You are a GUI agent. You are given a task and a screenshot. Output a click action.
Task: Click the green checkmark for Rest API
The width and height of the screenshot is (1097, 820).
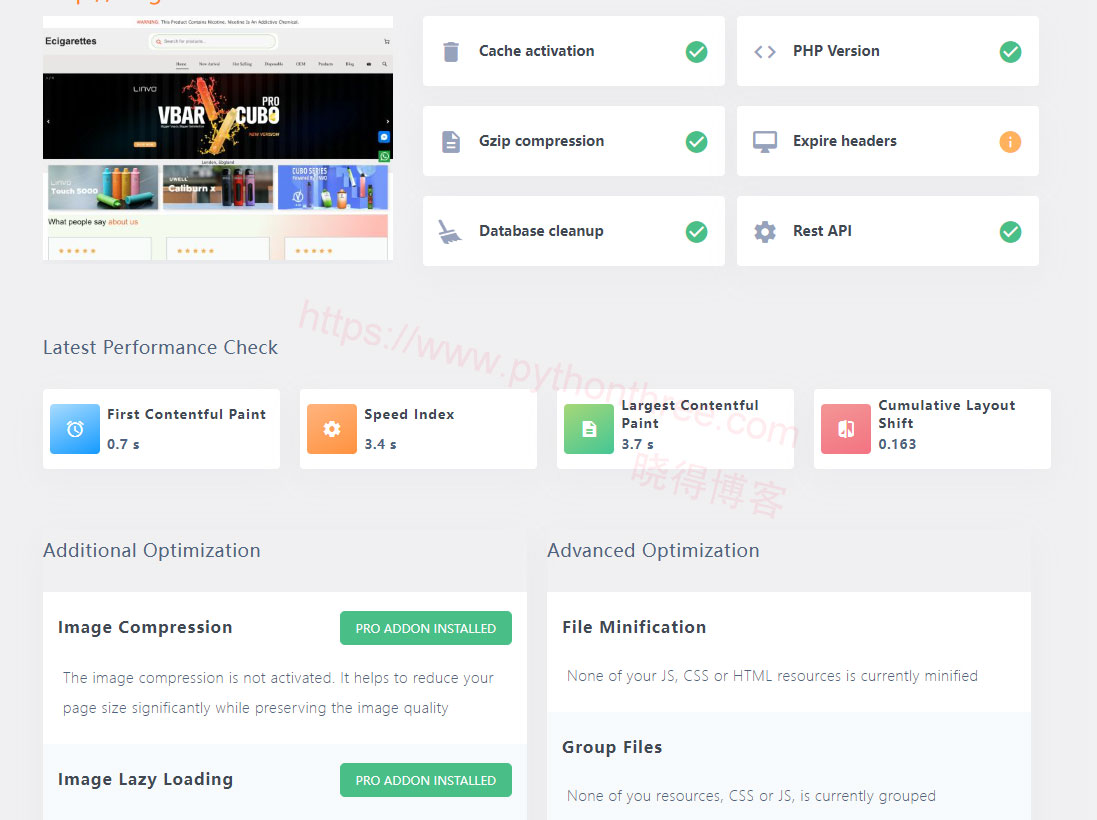point(1010,232)
